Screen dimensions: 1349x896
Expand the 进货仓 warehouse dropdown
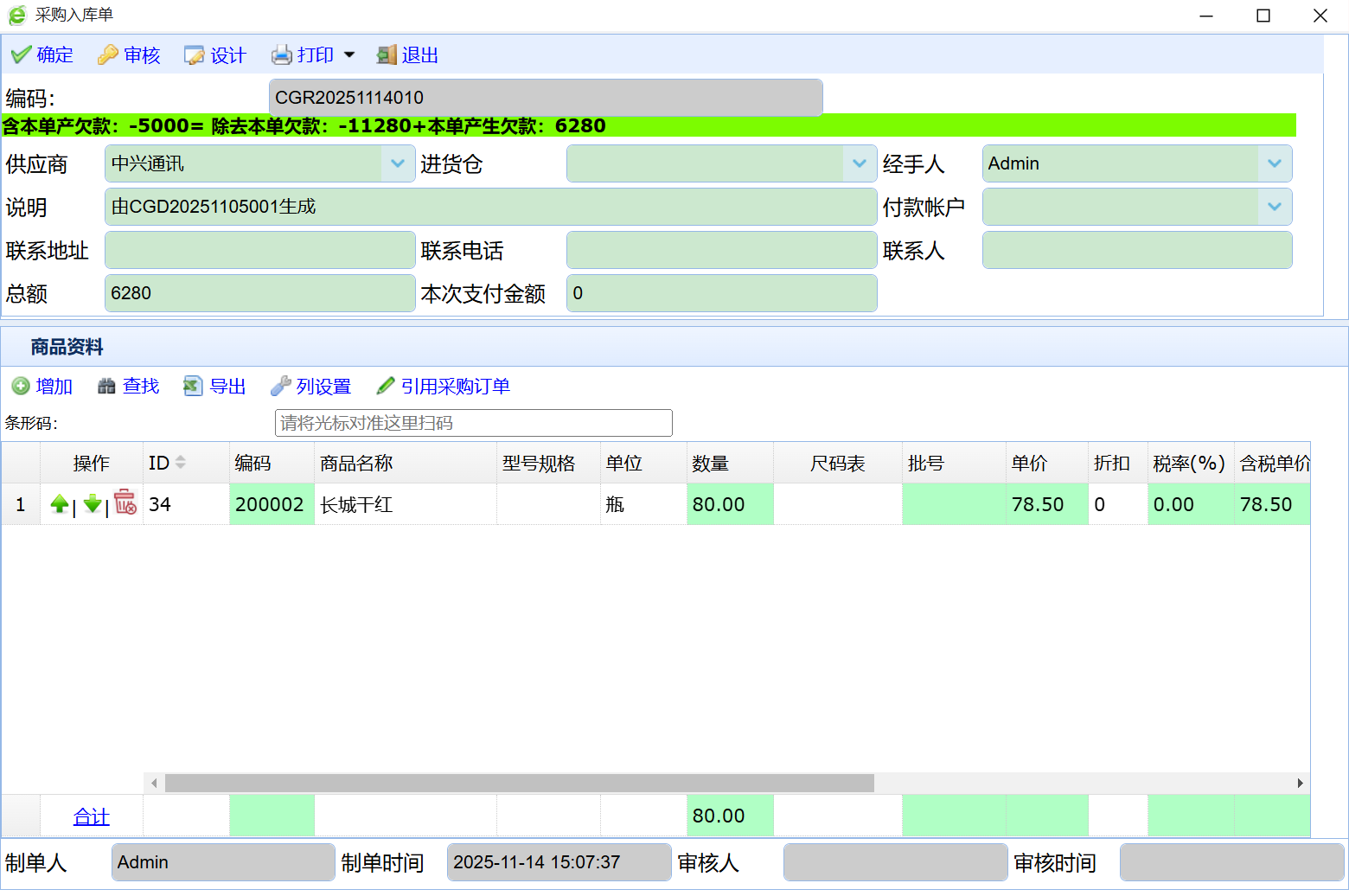(860, 163)
